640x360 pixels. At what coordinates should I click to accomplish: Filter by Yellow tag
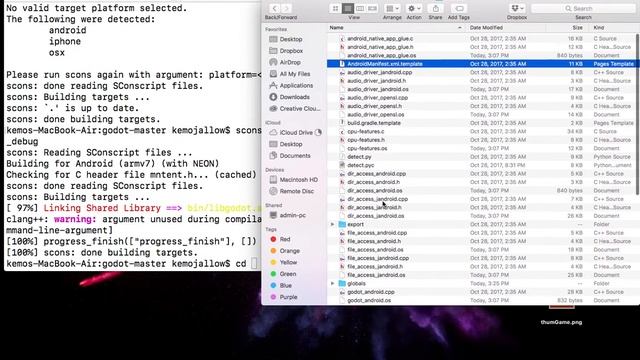(288, 262)
